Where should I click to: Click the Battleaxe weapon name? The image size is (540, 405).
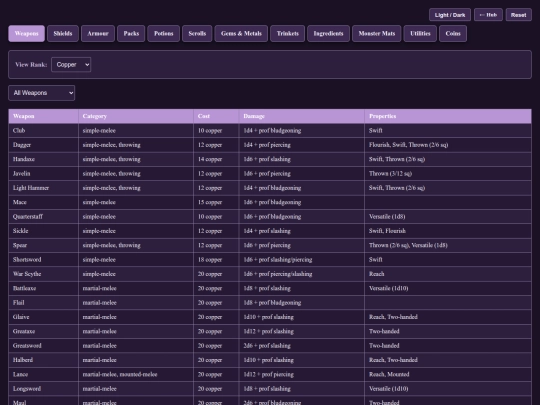tap(24, 288)
